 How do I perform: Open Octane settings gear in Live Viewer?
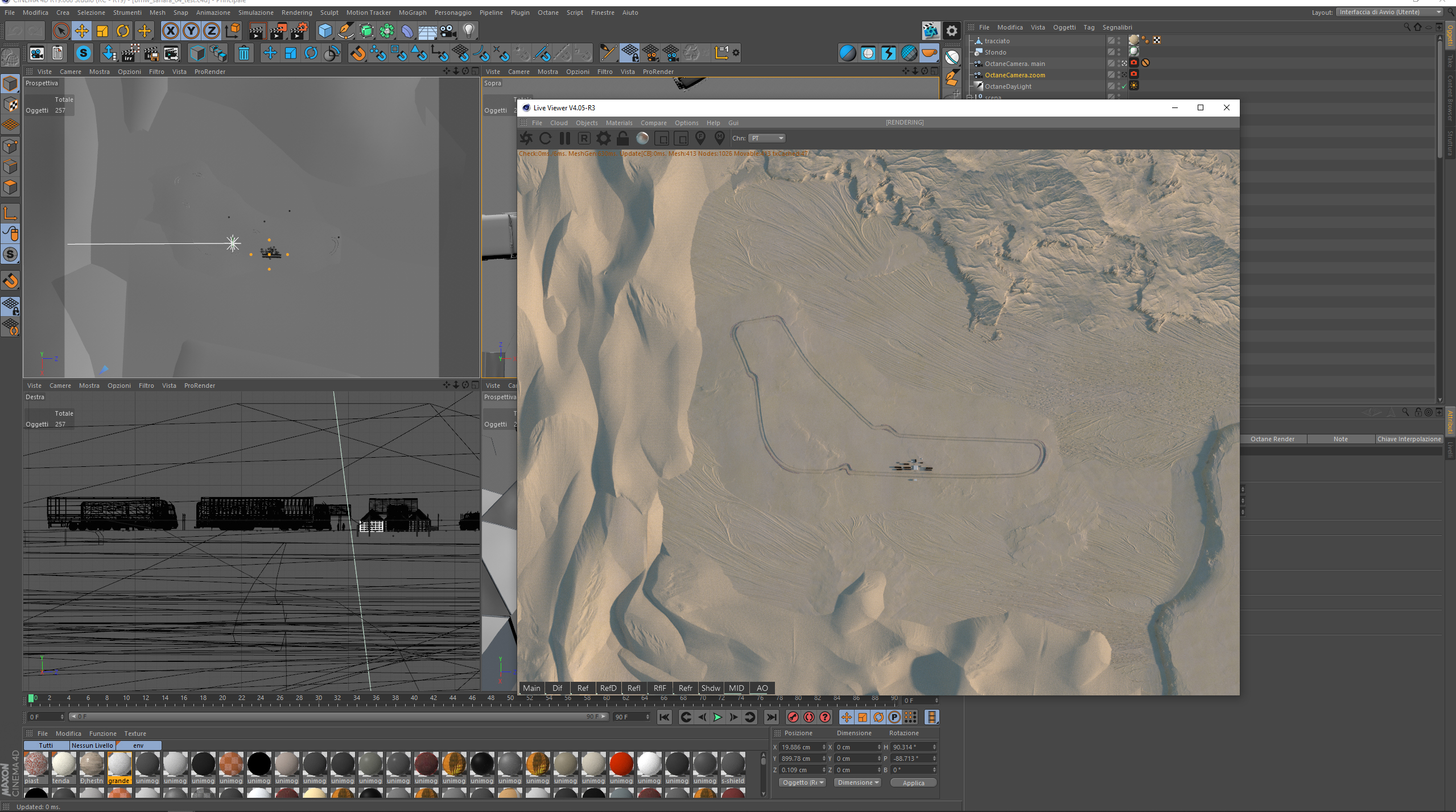(x=603, y=138)
